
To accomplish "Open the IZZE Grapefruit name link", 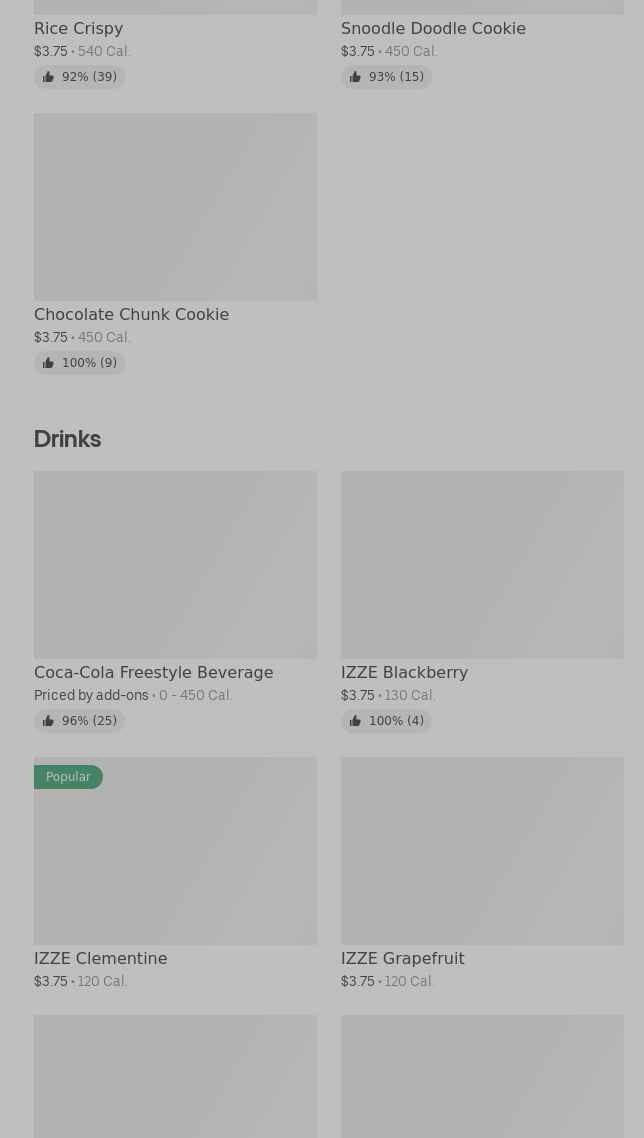I will point(402,959).
